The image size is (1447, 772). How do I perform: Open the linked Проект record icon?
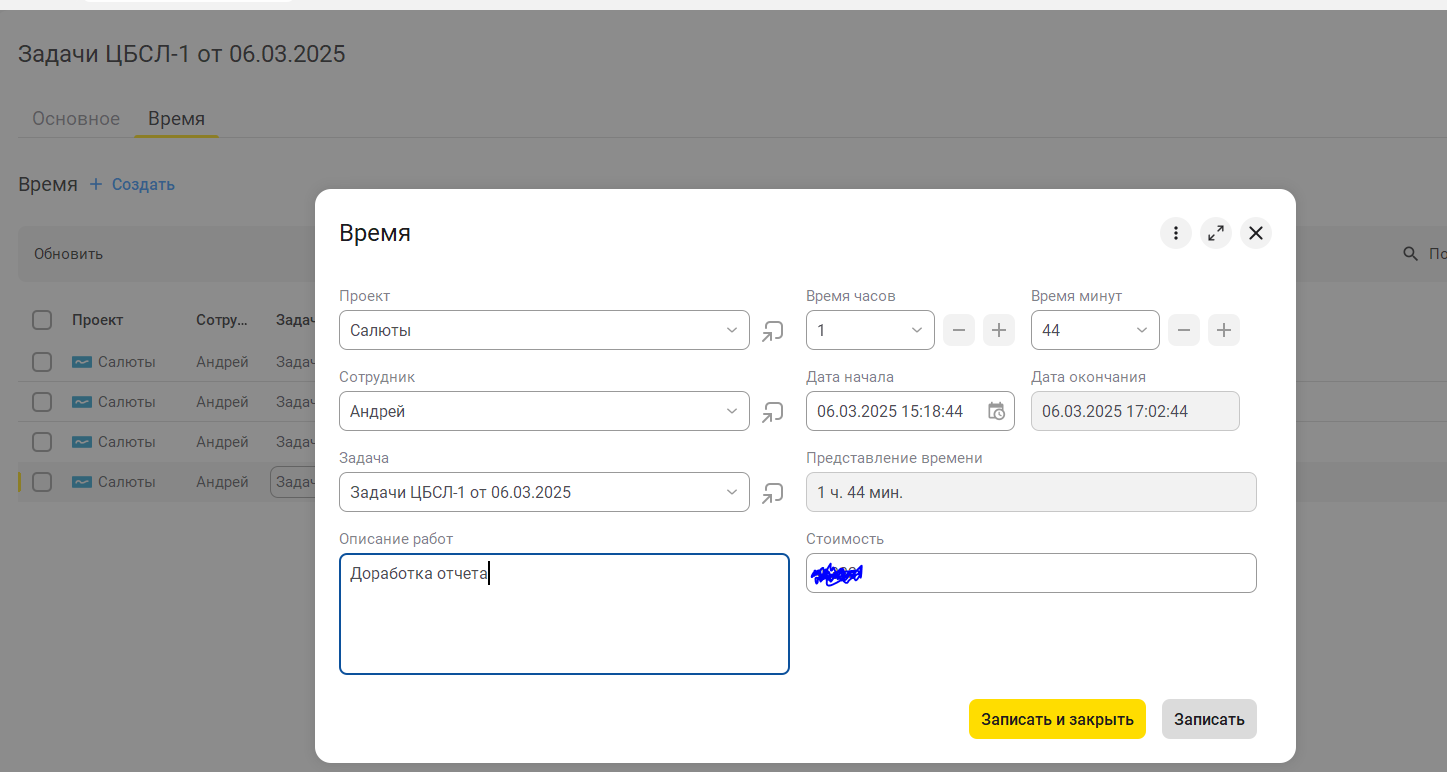click(x=772, y=331)
